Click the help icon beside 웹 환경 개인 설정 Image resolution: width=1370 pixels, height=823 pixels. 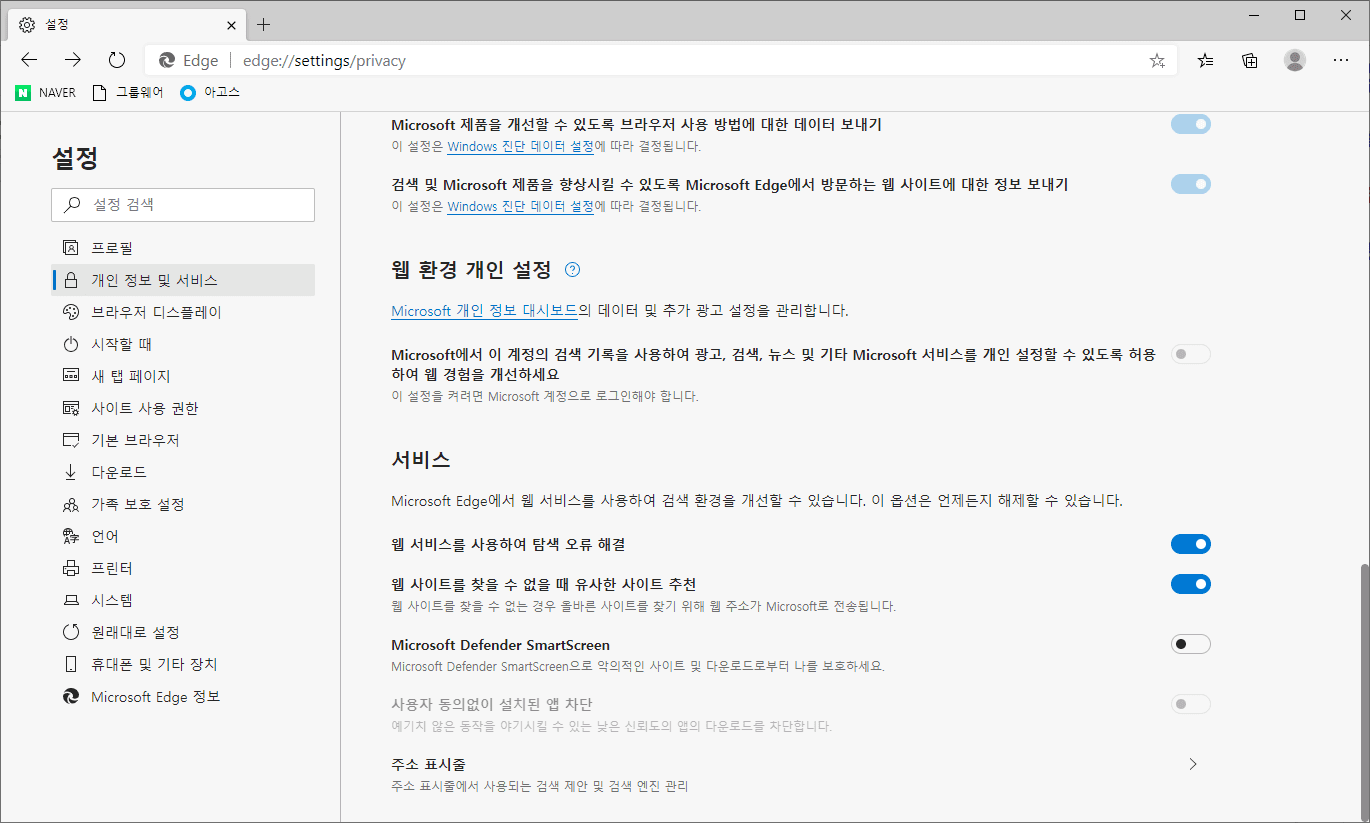pos(572,270)
